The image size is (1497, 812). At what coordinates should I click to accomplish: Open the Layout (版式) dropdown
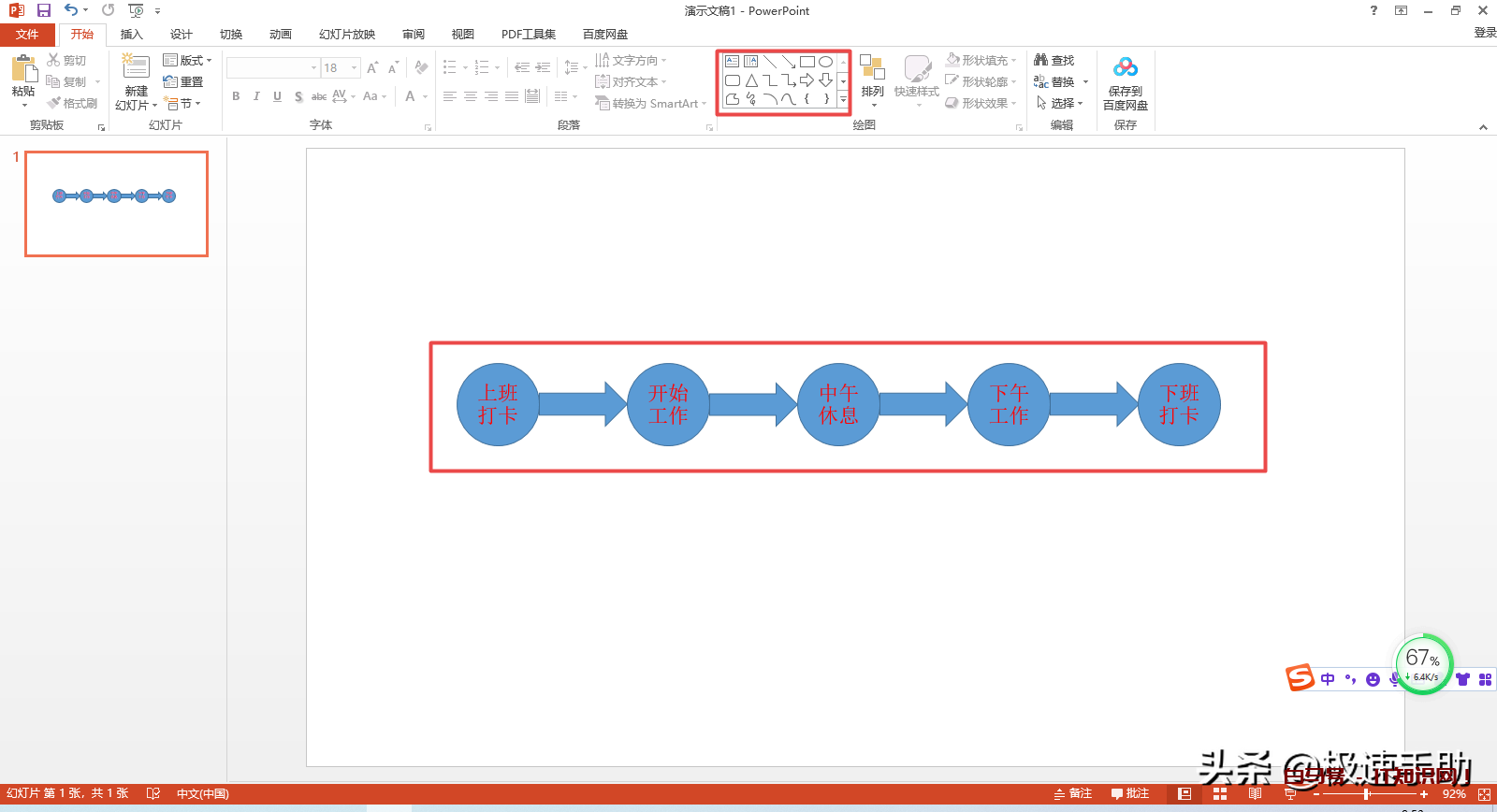click(x=188, y=60)
